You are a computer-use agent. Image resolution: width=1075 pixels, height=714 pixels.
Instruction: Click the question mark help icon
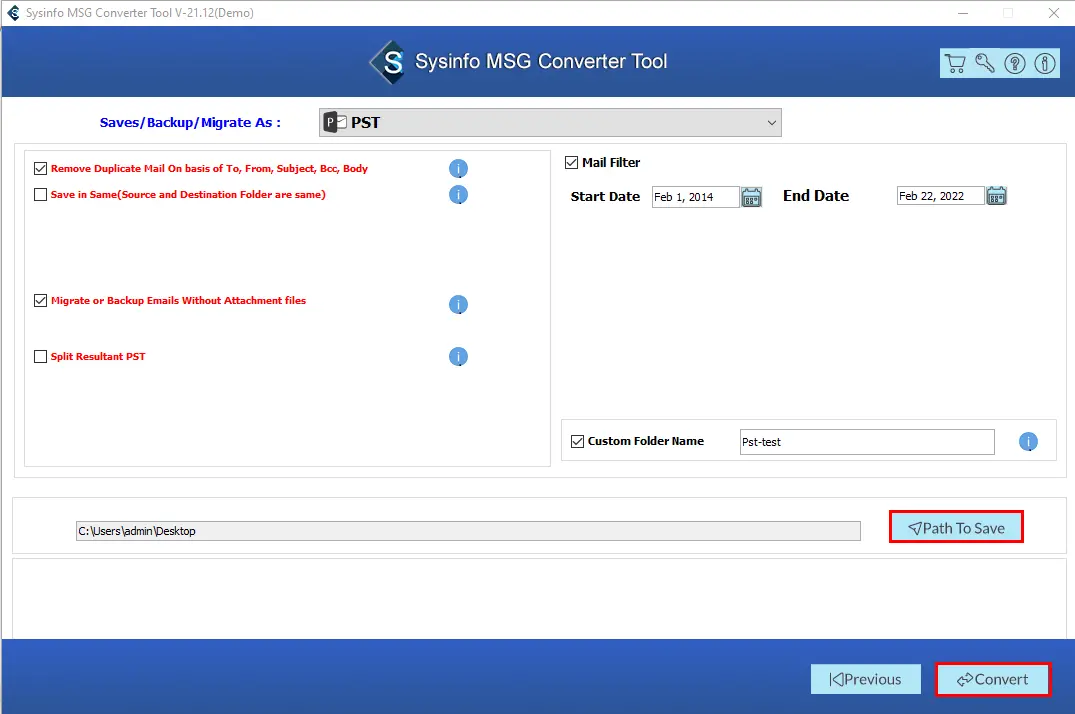(1015, 64)
